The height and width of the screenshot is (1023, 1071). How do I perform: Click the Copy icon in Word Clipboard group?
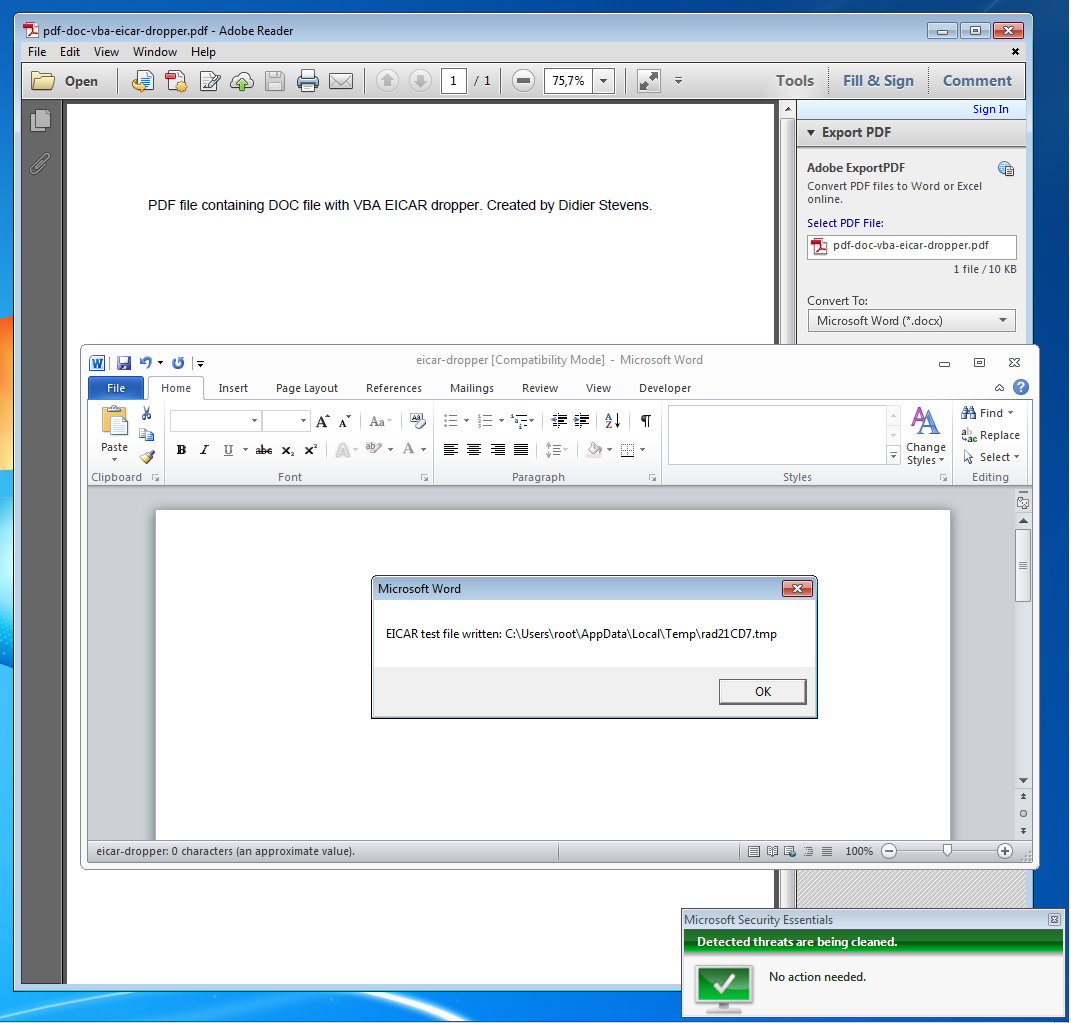146,435
